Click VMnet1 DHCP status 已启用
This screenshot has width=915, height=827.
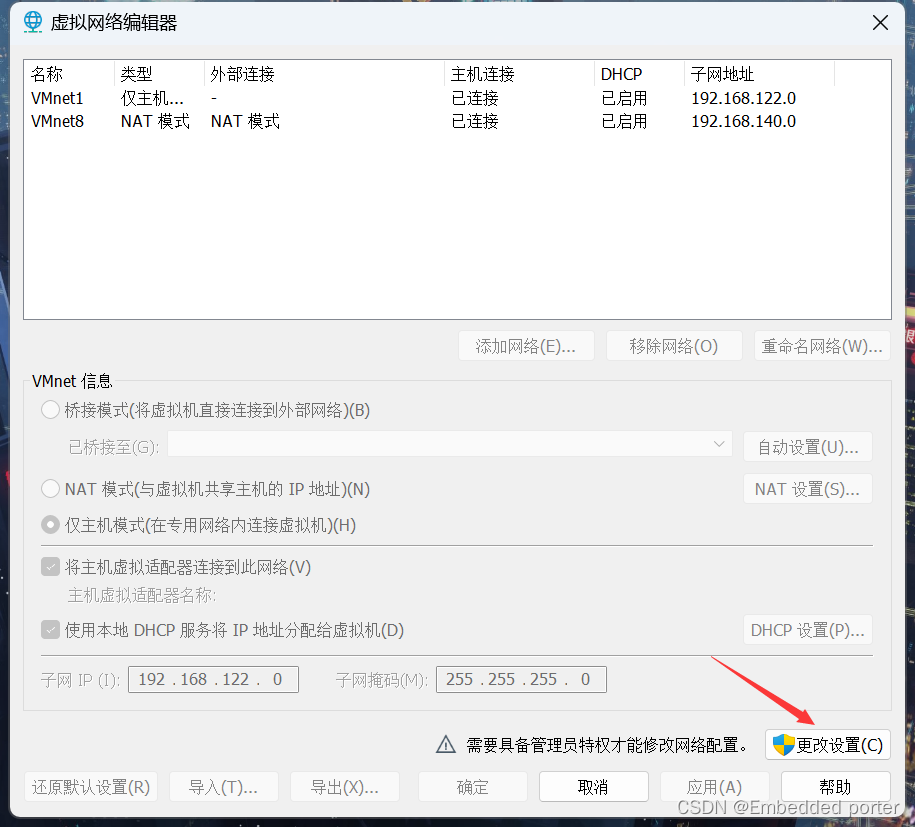pos(624,98)
